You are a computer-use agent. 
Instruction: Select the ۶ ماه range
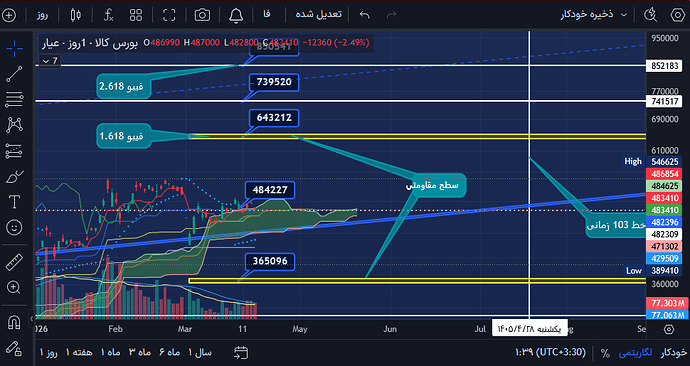tap(169, 353)
